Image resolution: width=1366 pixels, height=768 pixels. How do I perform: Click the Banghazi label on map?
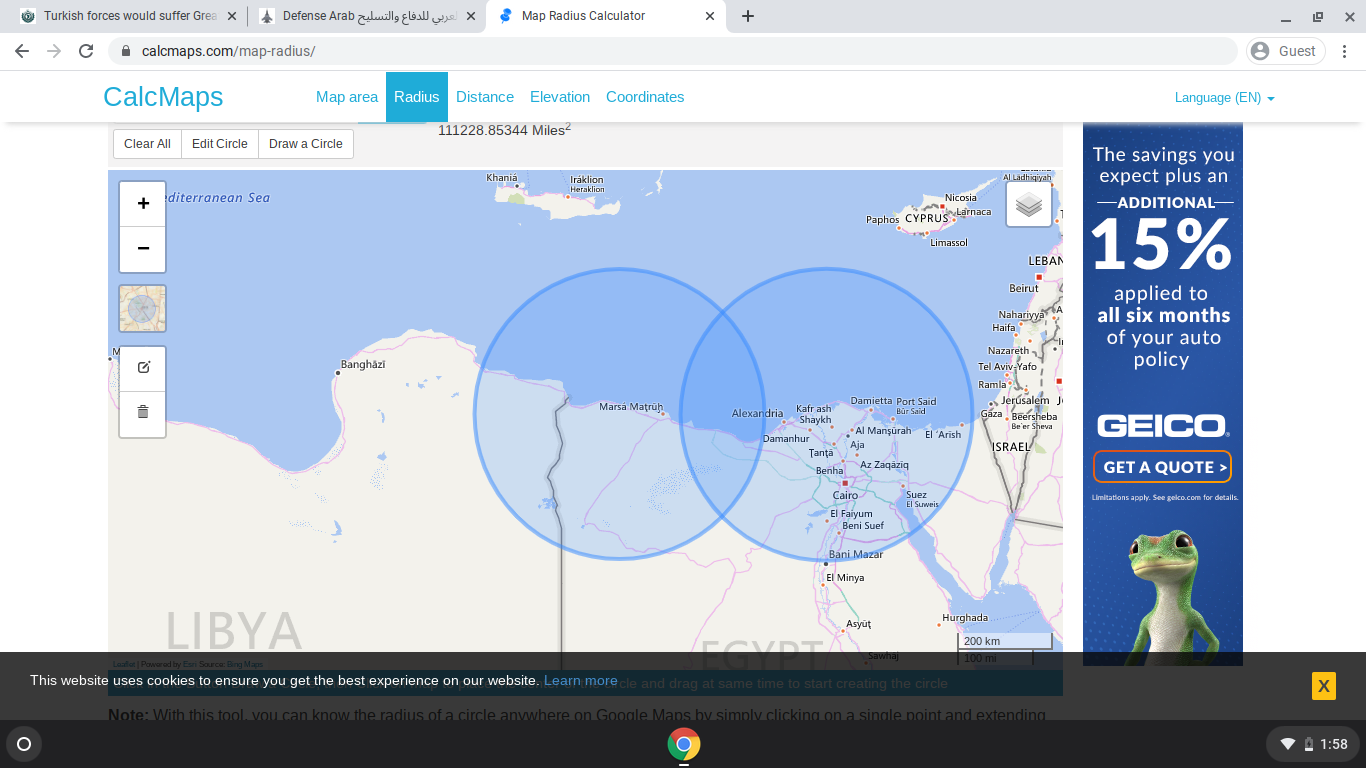pos(363,365)
